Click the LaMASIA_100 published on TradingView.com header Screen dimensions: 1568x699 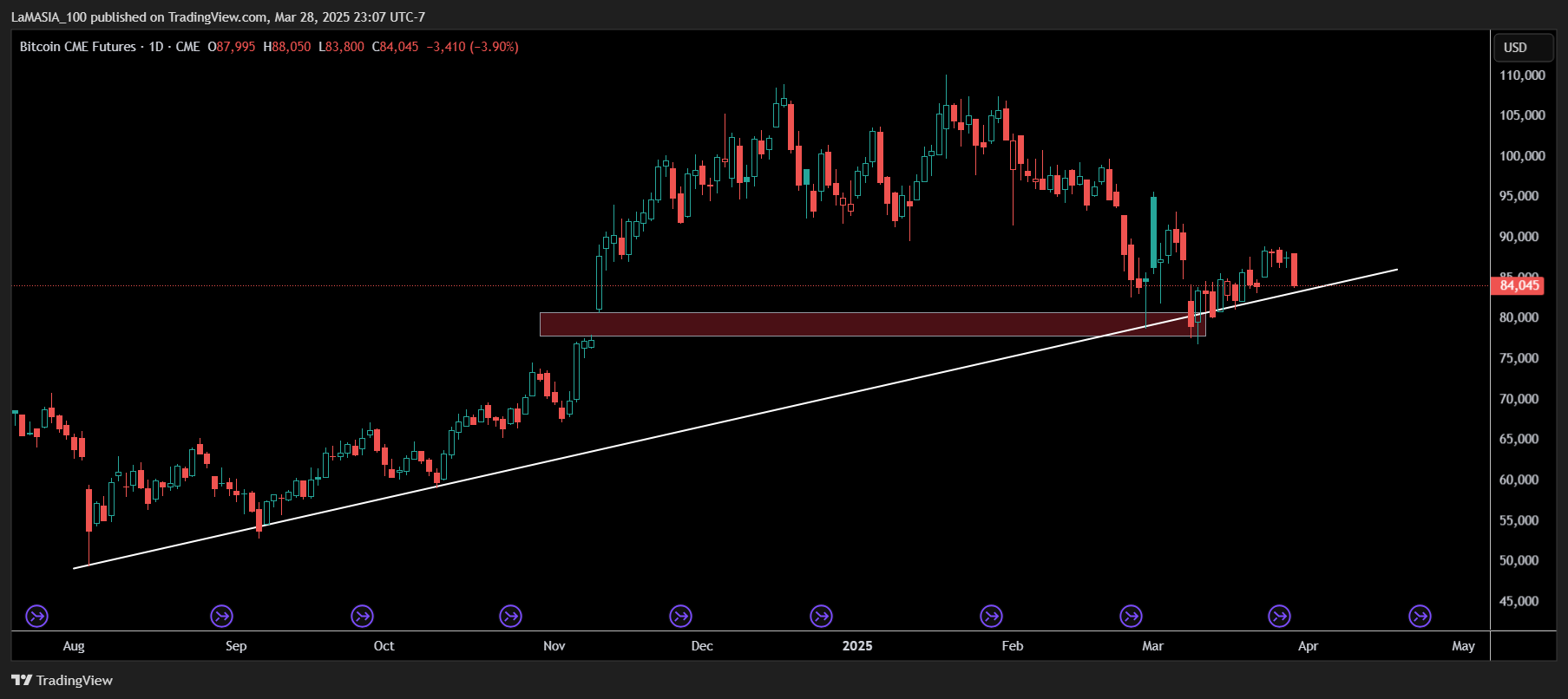pos(218,16)
